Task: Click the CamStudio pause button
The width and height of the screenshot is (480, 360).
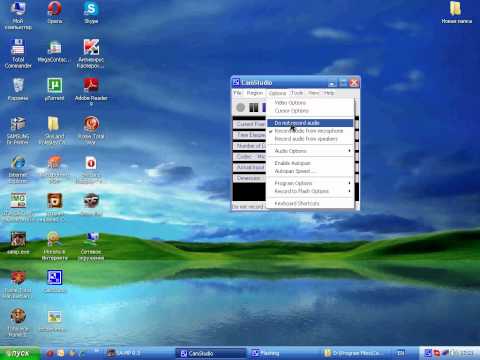Action: [254, 107]
